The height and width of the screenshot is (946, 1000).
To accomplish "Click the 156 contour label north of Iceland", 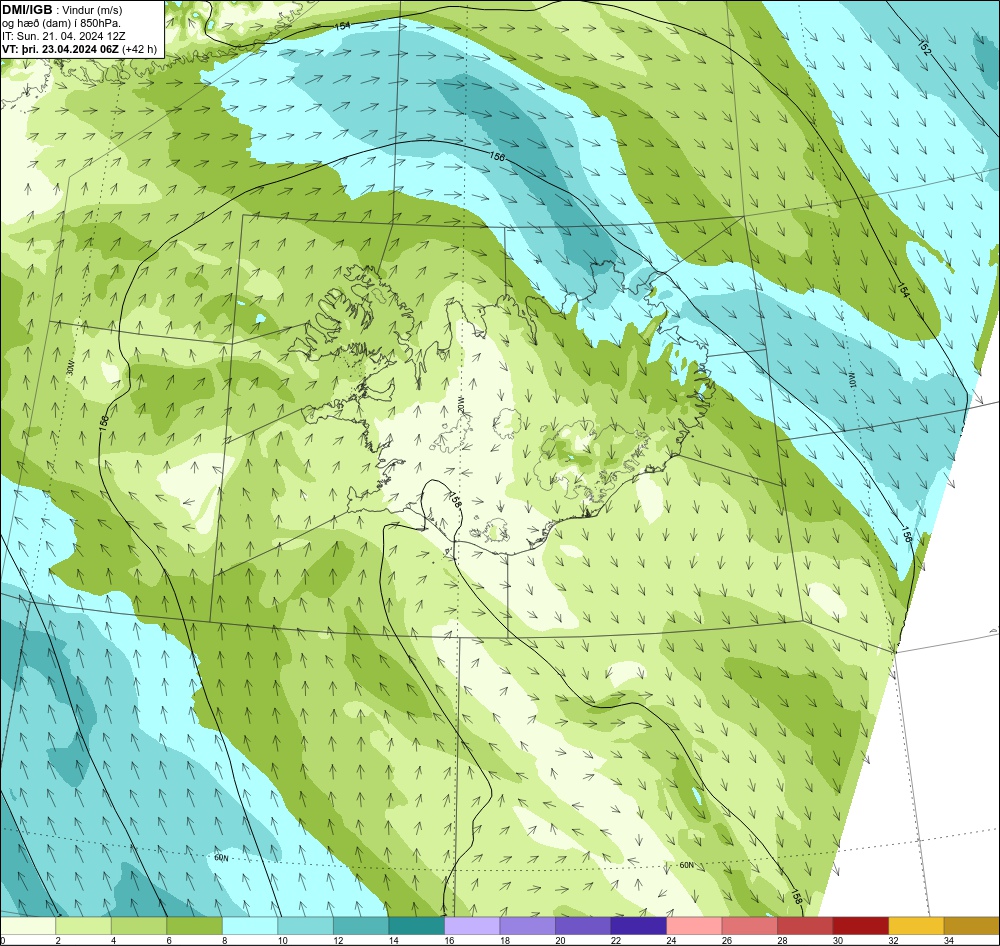I will tap(497, 156).
